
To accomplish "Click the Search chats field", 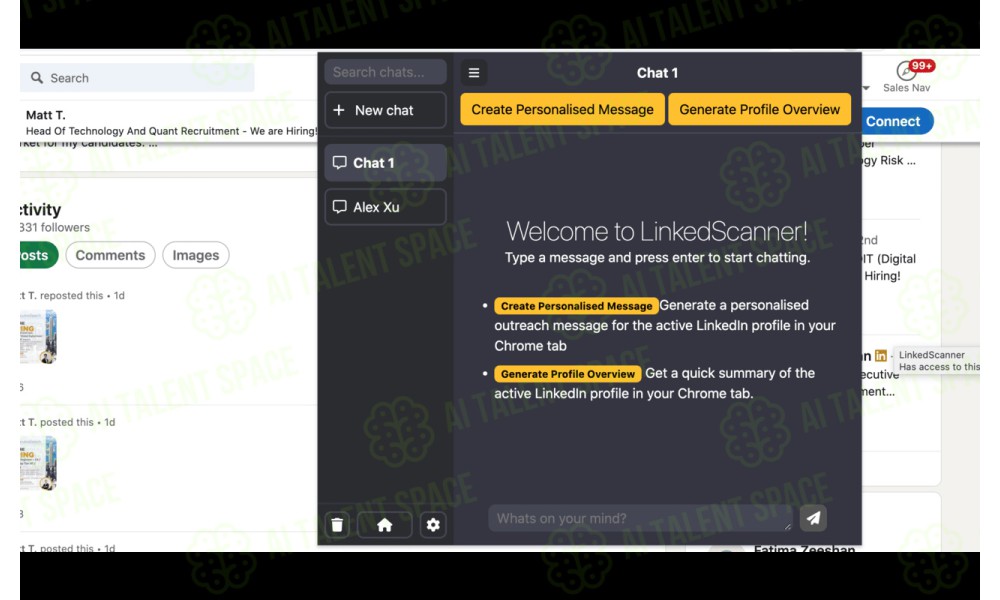I will click(385, 72).
